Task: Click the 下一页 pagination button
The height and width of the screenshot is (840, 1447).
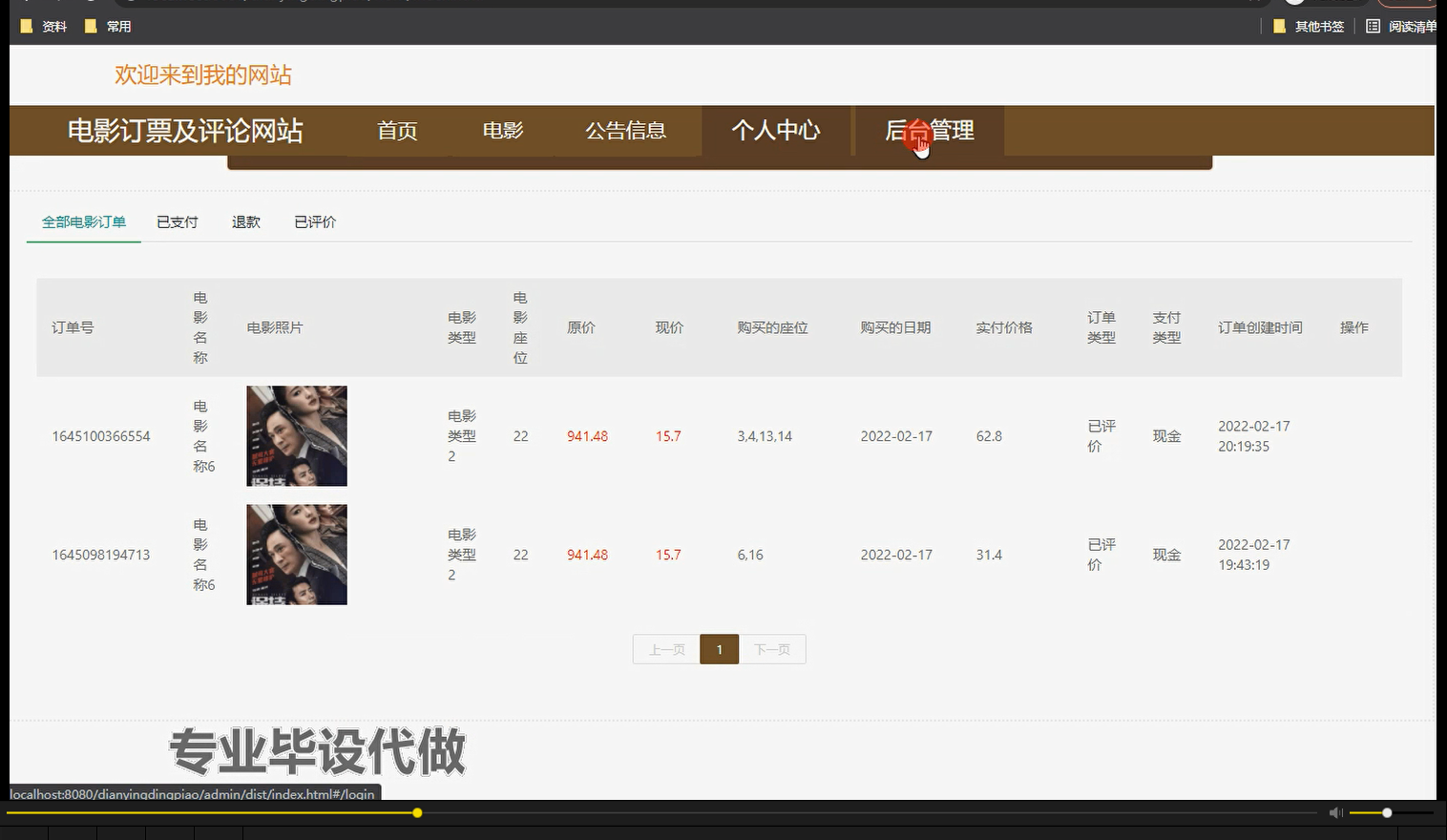Action: 772,649
